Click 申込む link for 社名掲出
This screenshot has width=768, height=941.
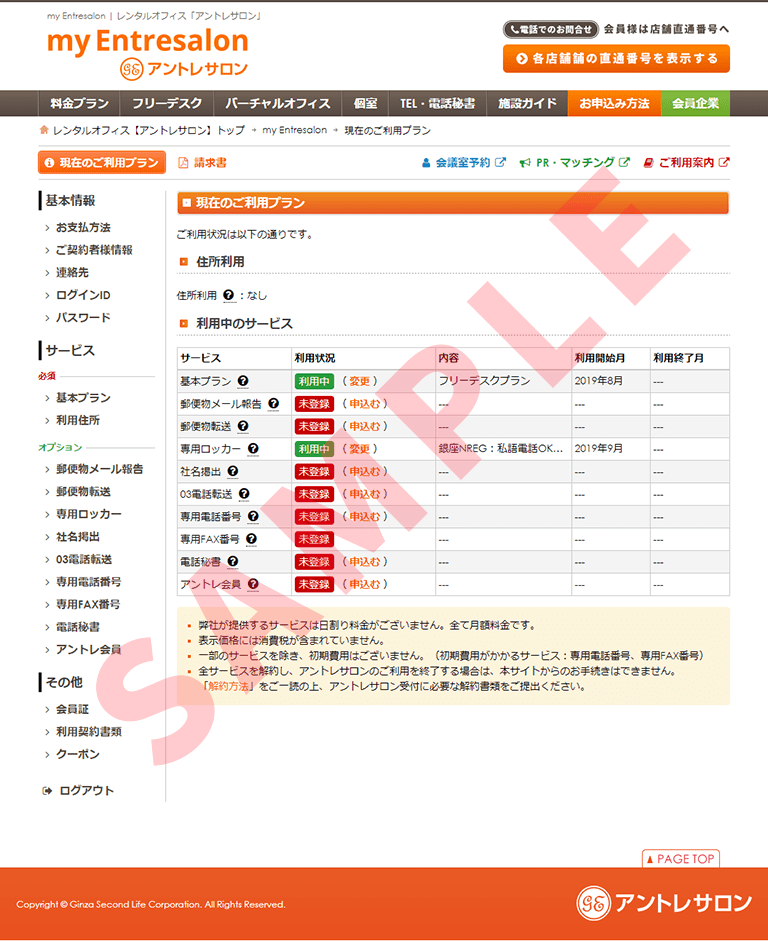click(364, 471)
